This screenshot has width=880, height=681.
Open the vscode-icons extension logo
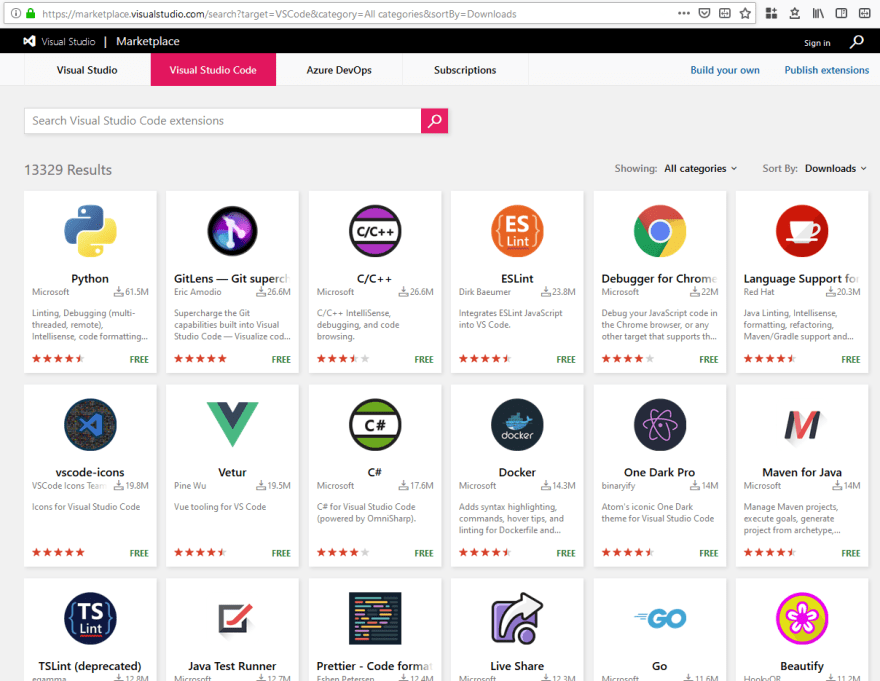[90, 424]
